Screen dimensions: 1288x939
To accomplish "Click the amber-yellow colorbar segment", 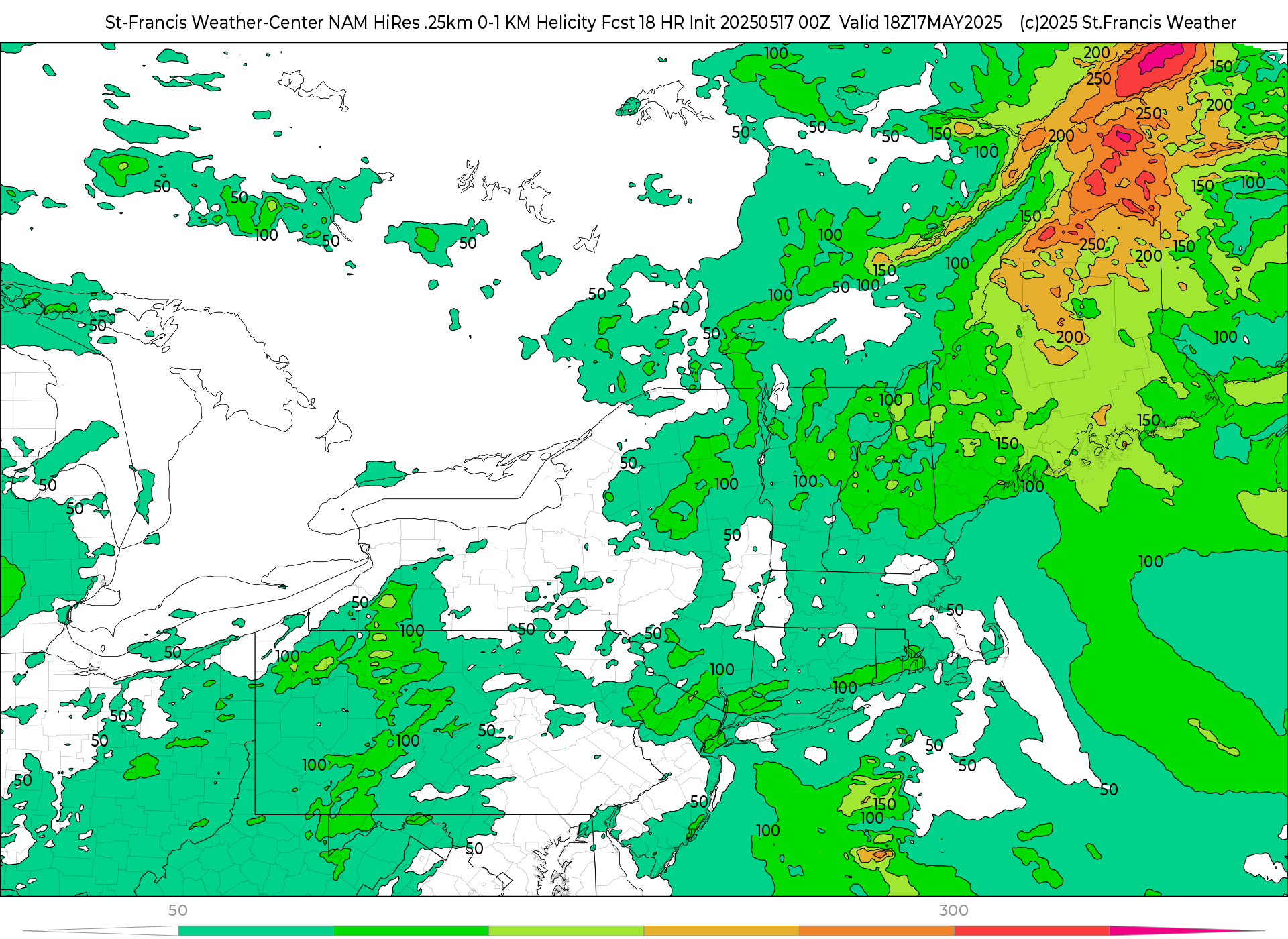I will click(721, 931).
